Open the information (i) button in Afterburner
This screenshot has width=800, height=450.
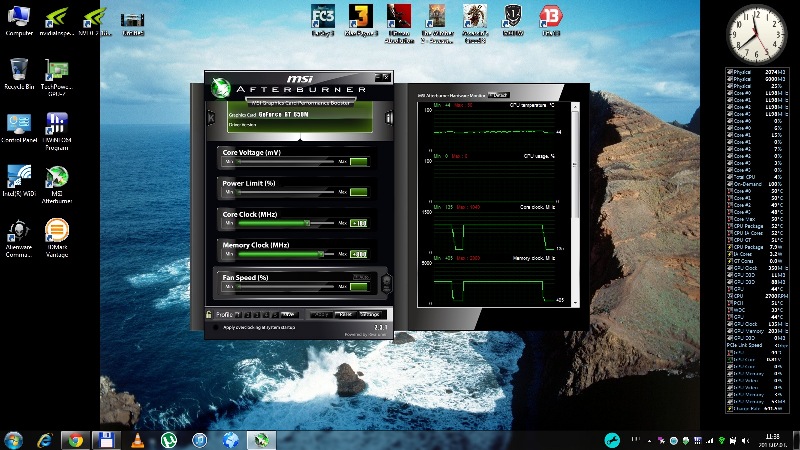(389, 117)
